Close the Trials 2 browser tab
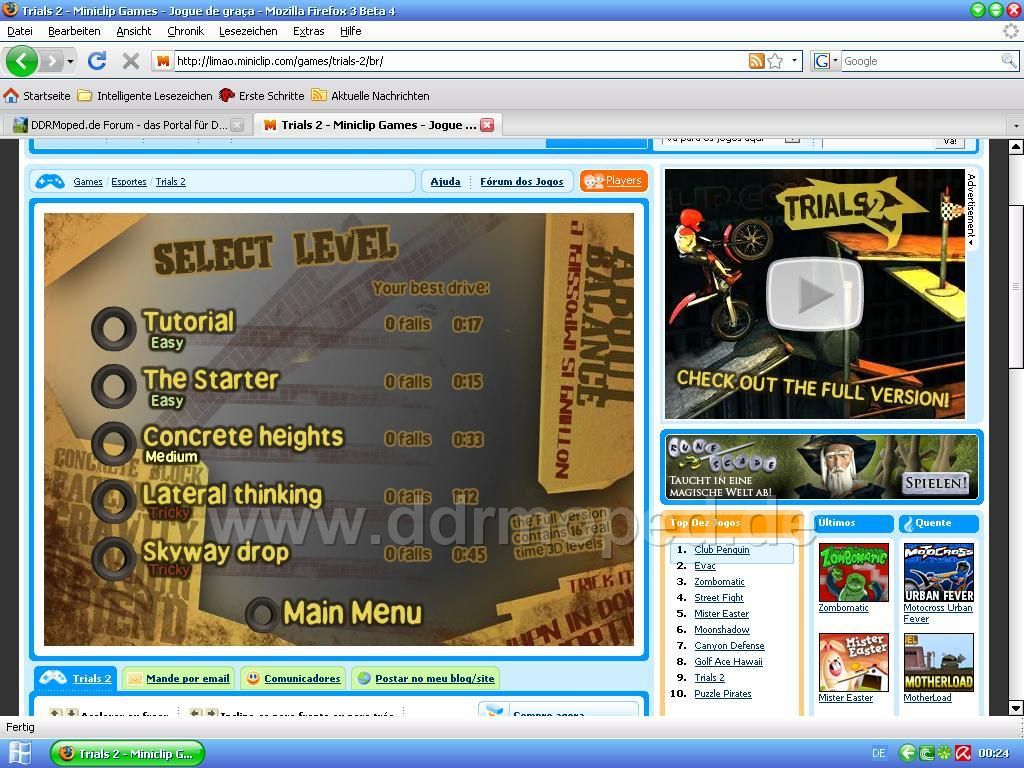This screenshot has width=1024, height=768. (x=487, y=125)
